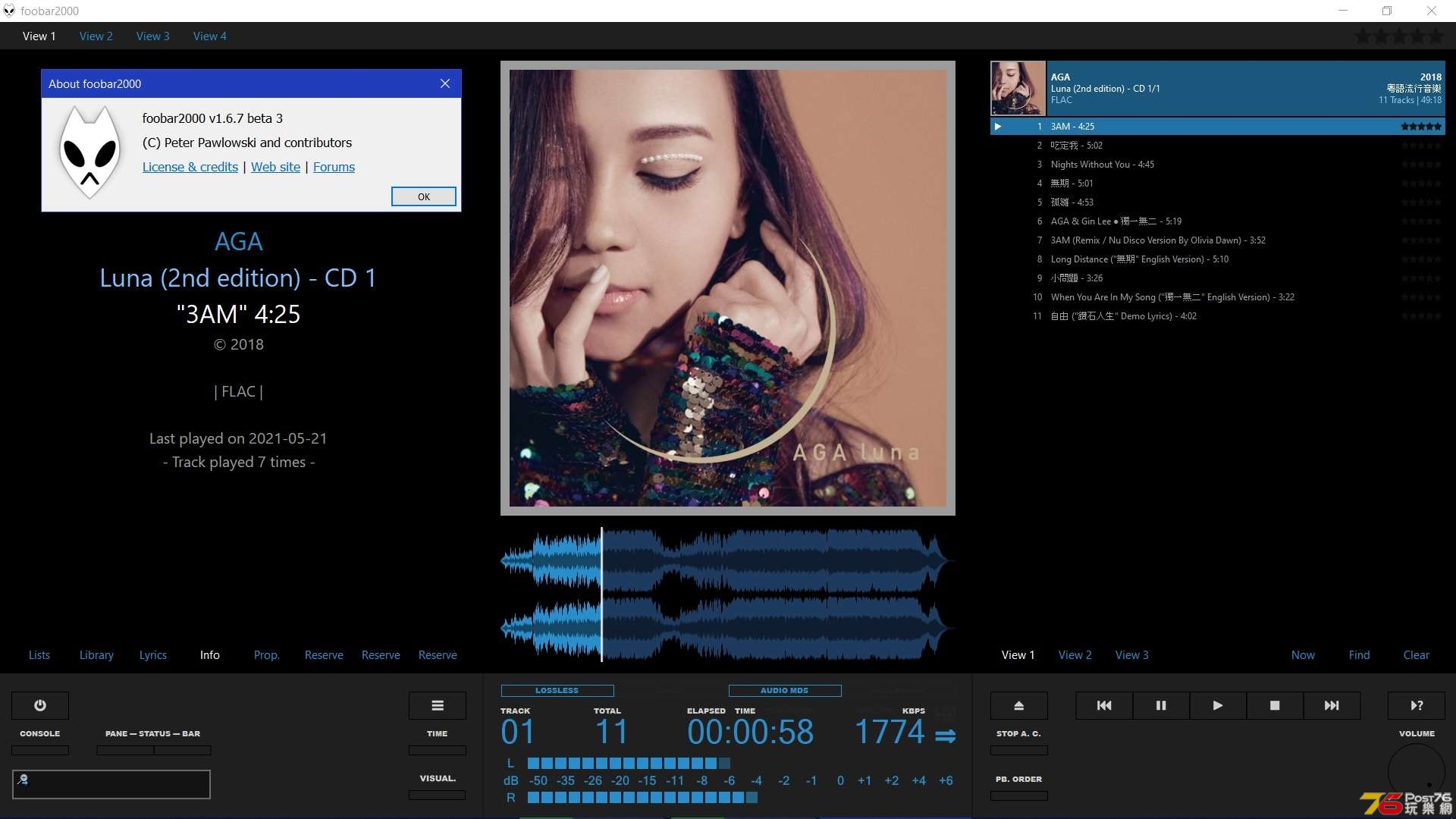This screenshot has width=1456, height=819.
Task: Click the five-star rating on 3AM track
Action: [x=1421, y=127]
